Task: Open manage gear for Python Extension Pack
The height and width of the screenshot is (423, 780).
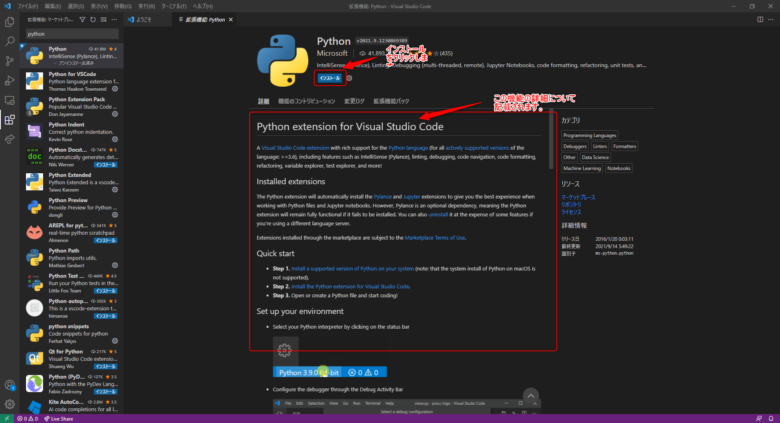Action: (115, 114)
